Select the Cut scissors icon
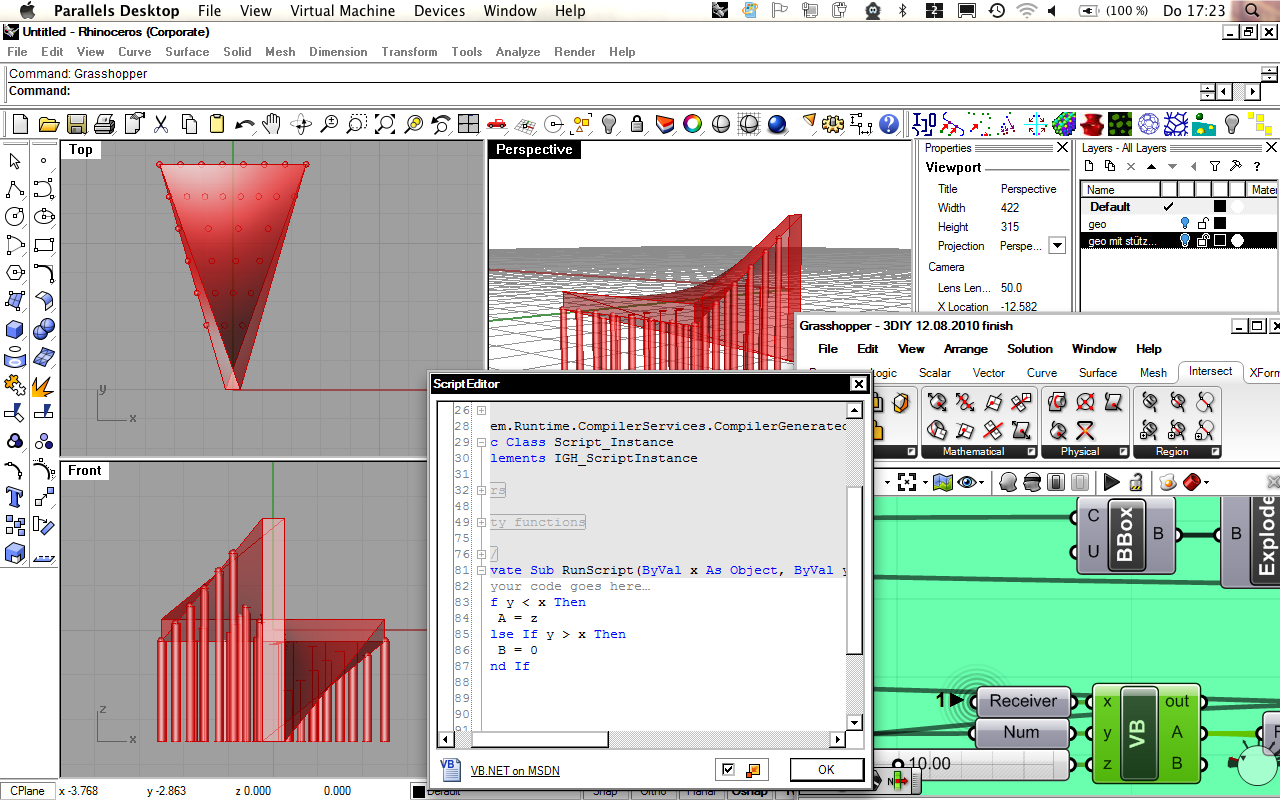Screen dimensions: 1280x800 point(160,124)
